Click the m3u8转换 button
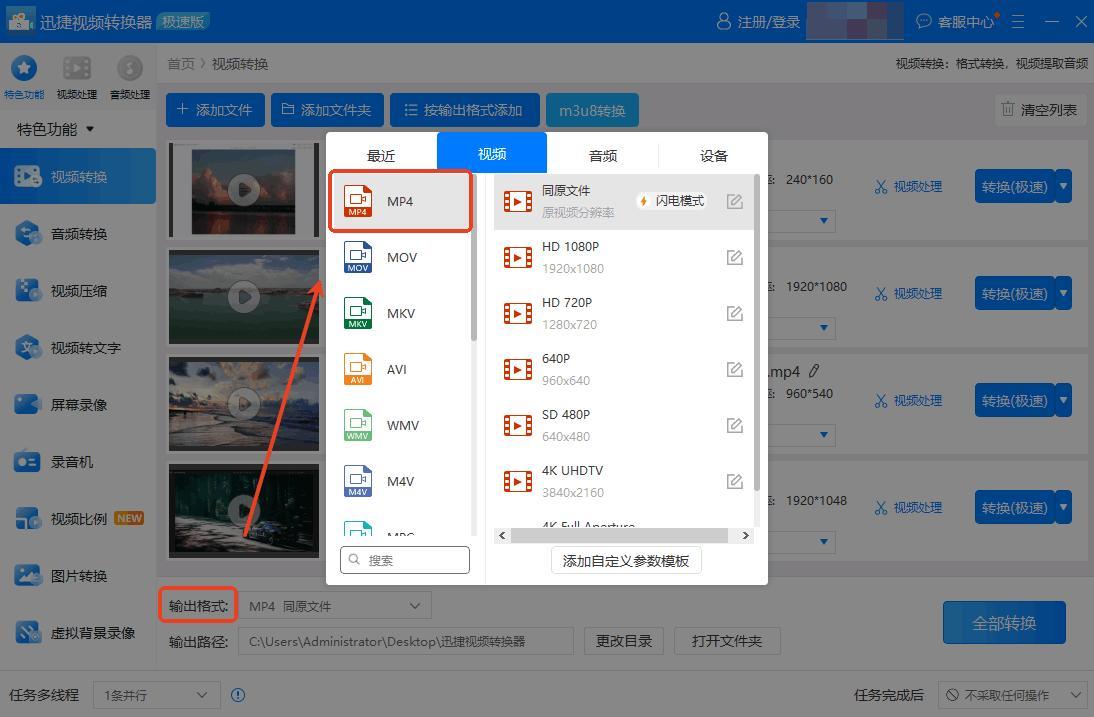 tap(592, 110)
